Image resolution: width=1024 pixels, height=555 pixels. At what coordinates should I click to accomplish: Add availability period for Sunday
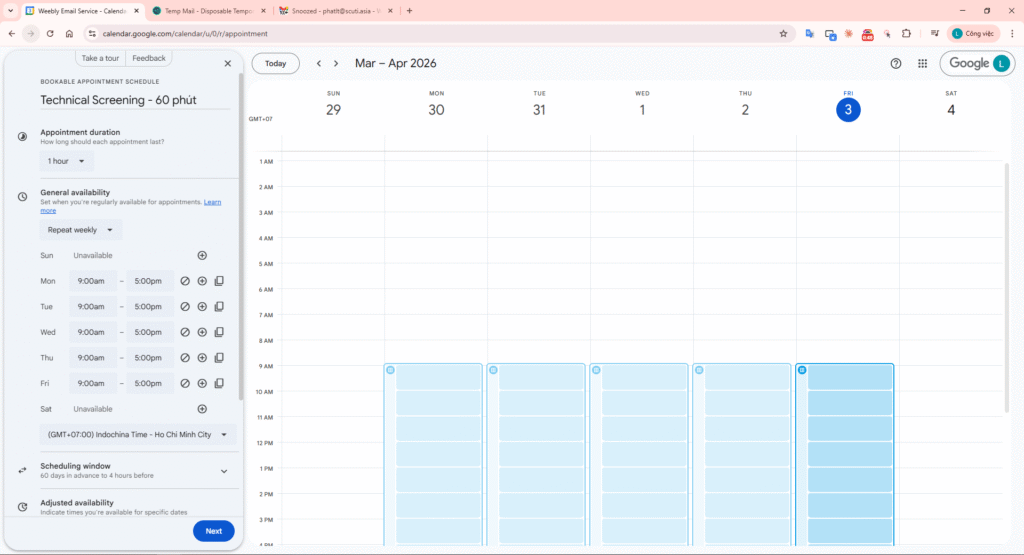(x=202, y=256)
